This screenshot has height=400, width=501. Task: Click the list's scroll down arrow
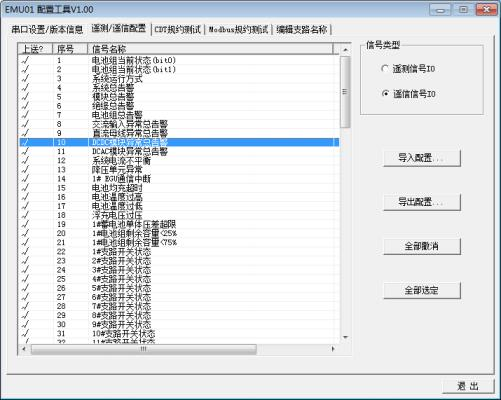(x=345, y=337)
